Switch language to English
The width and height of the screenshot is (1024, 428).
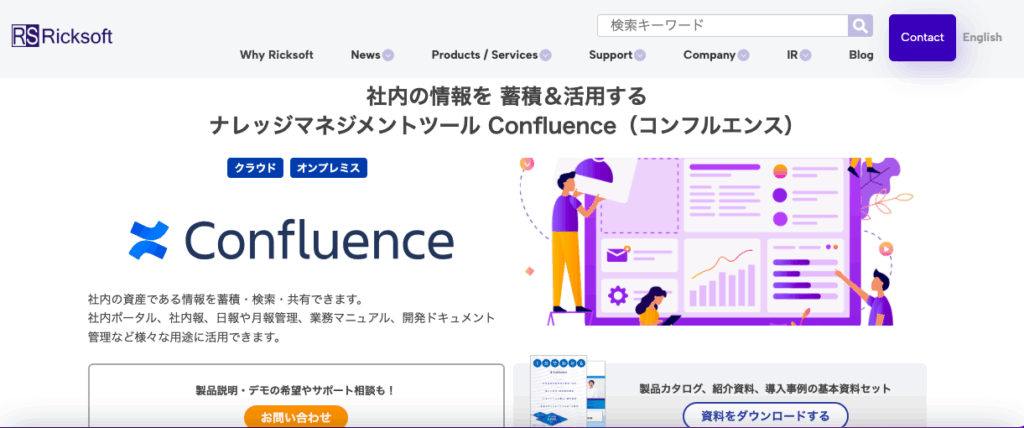[x=982, y=37]
